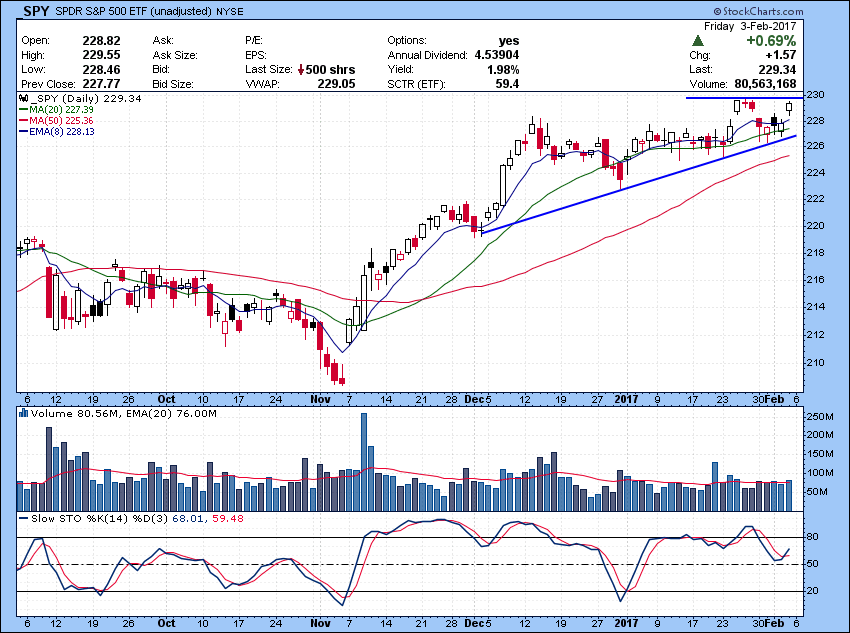The width and height of the screenshot is (850, 633).
Task: Click the Chg value +1.57
Action: (x=781, y=55)
